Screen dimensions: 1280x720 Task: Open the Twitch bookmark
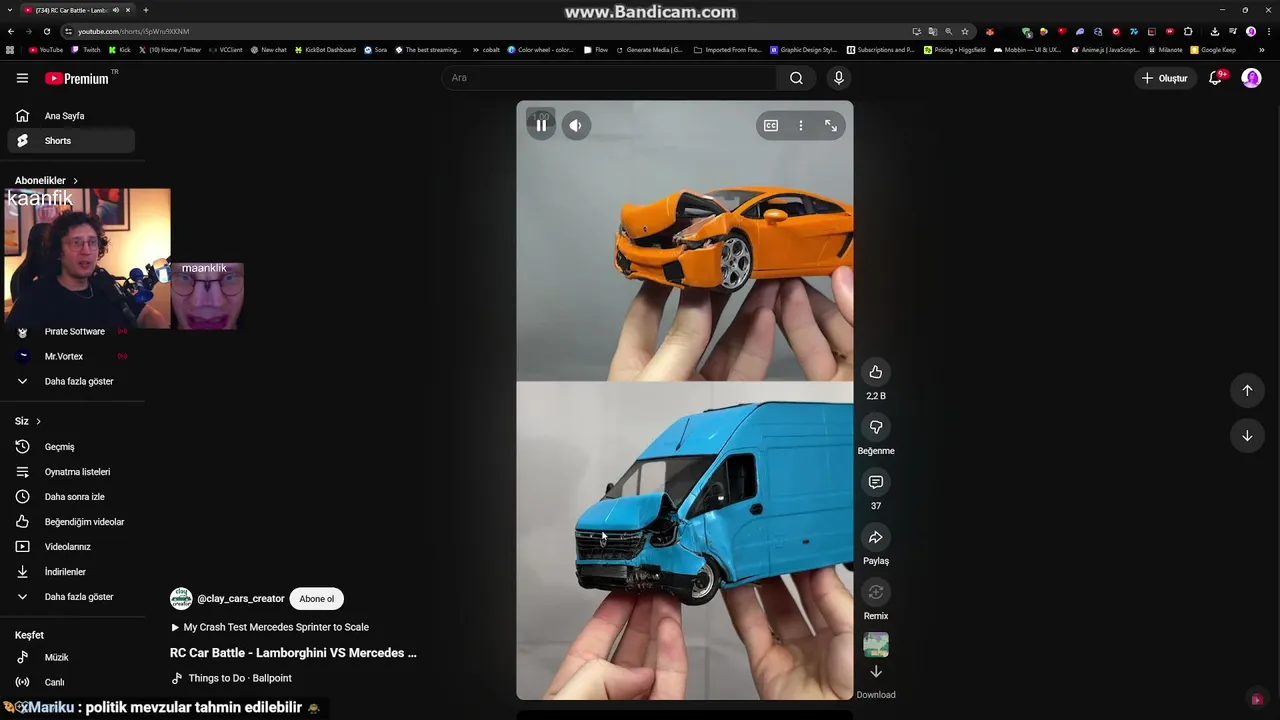[x=86, y=49]
